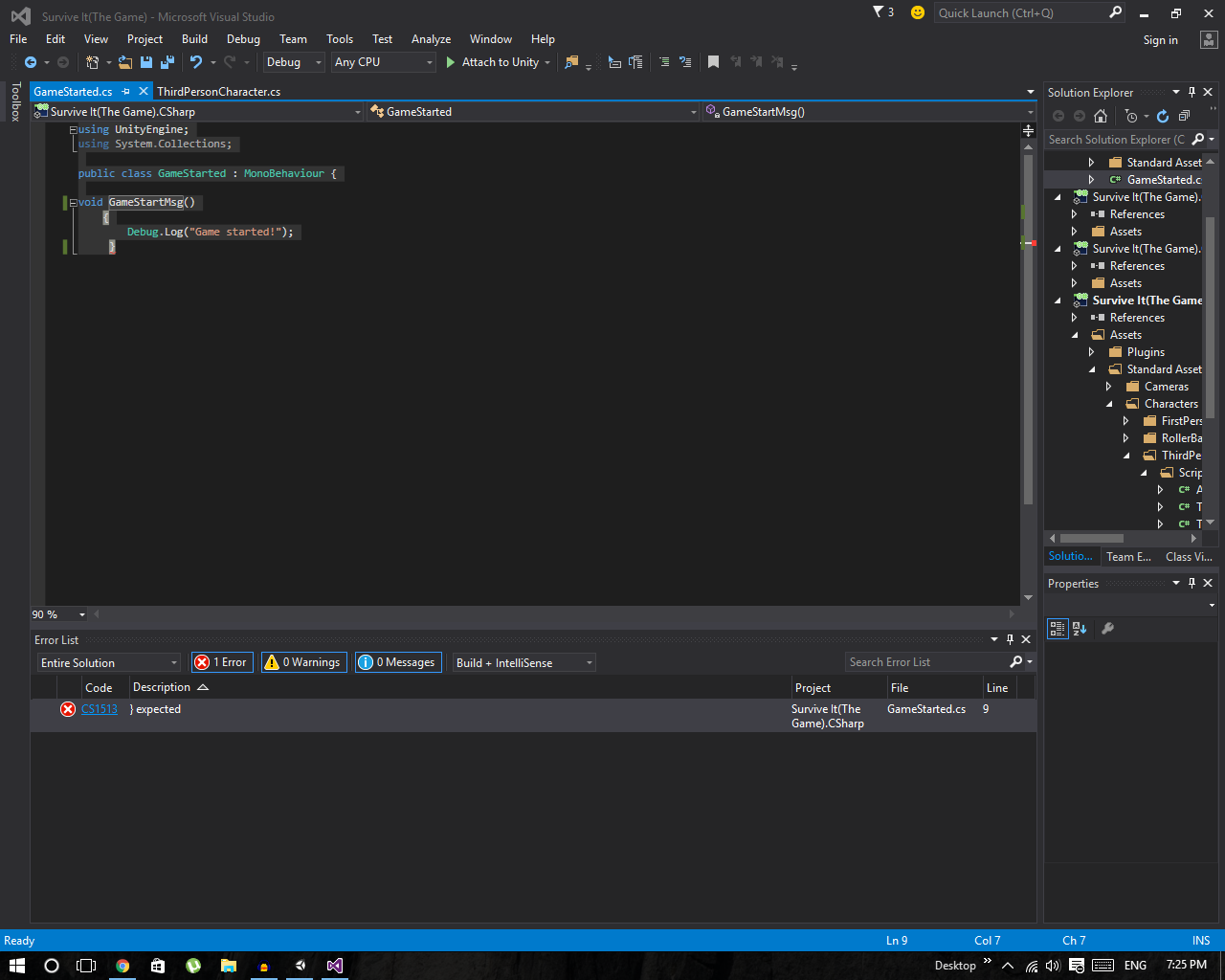Click the notifications flag icon
The width and height of the screenshot is (1225, 980).
click(x=879, y=12)
